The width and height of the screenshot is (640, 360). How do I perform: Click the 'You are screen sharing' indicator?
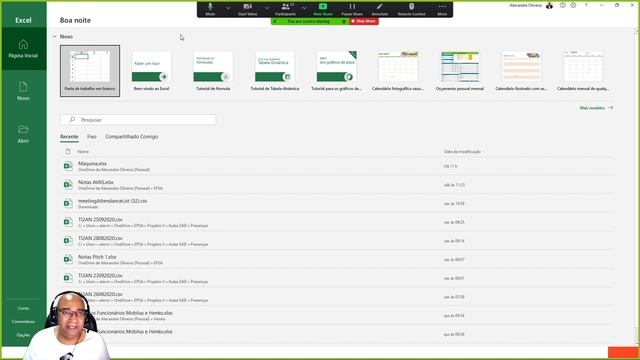(x=310, y=21)
